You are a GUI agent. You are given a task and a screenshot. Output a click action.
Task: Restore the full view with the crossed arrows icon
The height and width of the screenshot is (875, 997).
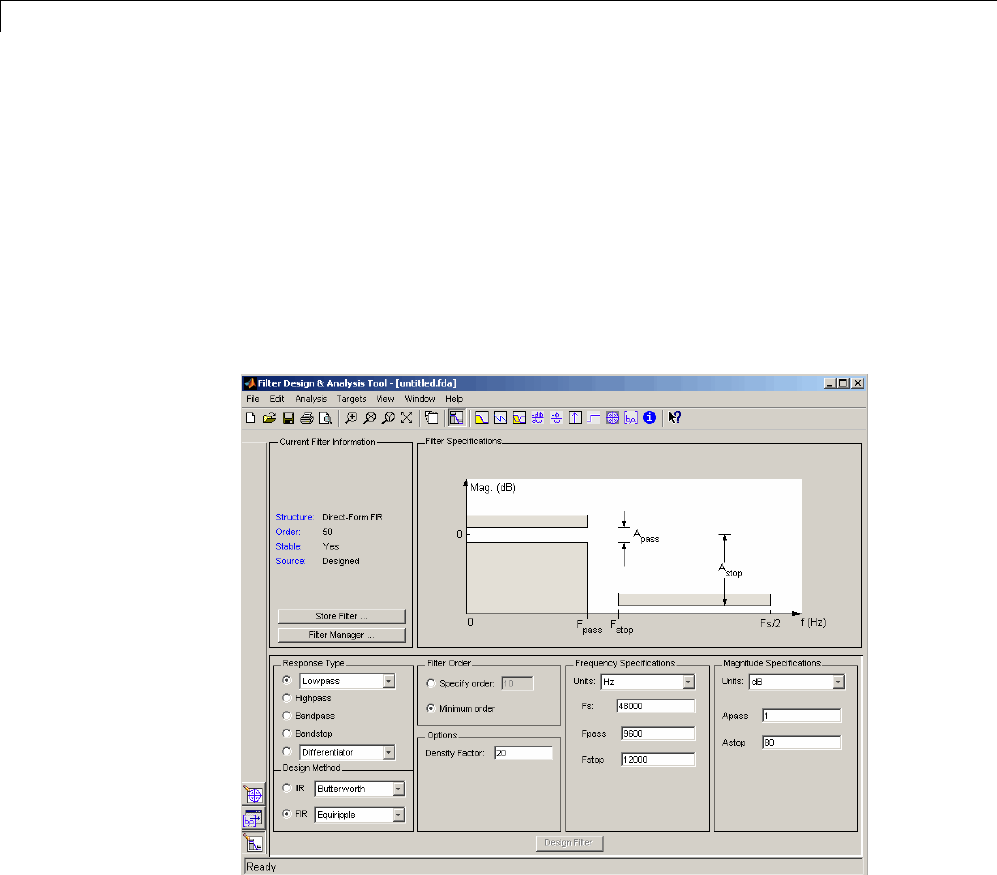(x=407, y=418)
